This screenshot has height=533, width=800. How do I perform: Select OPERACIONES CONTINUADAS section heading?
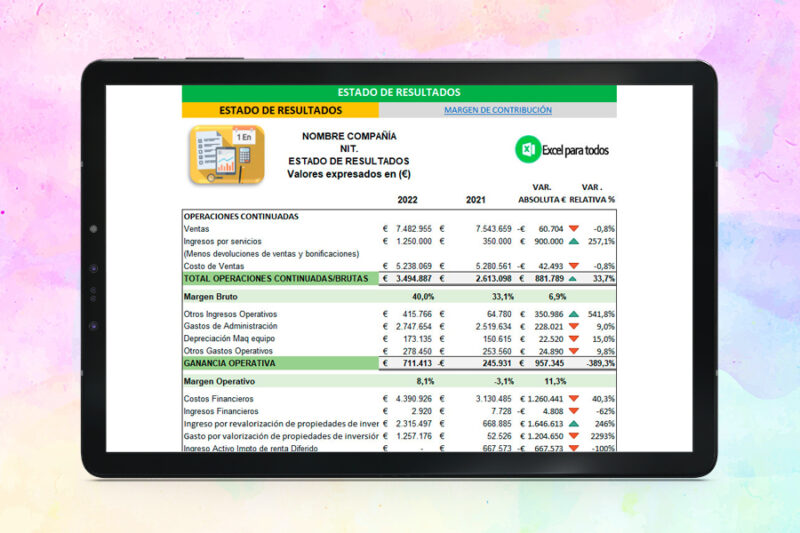241,217
